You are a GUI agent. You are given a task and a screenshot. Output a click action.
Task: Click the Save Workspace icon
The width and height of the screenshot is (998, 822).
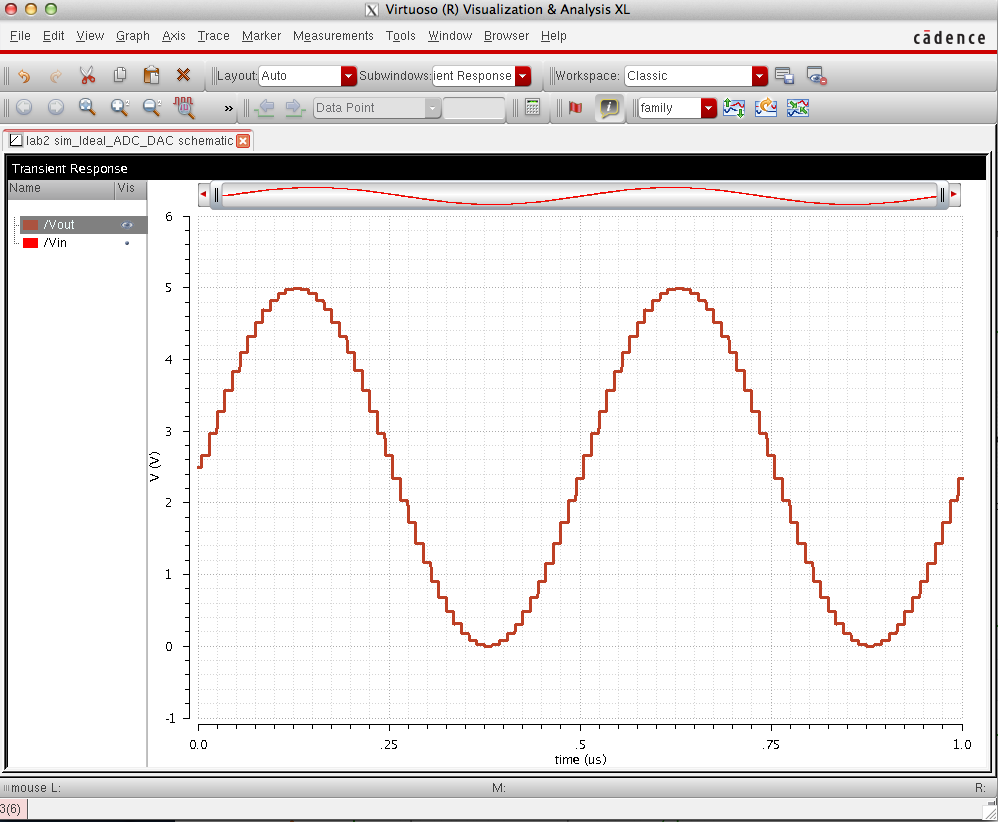784,76
